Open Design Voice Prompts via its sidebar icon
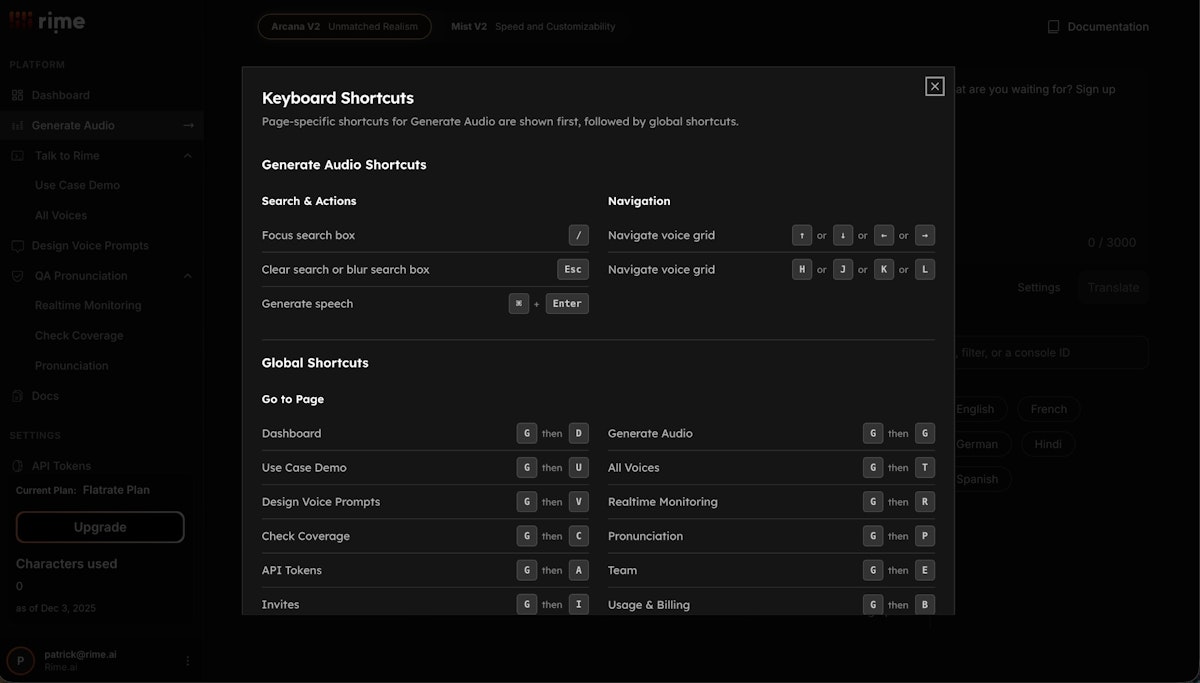The image size is (1200, 683). click(16, 244)
